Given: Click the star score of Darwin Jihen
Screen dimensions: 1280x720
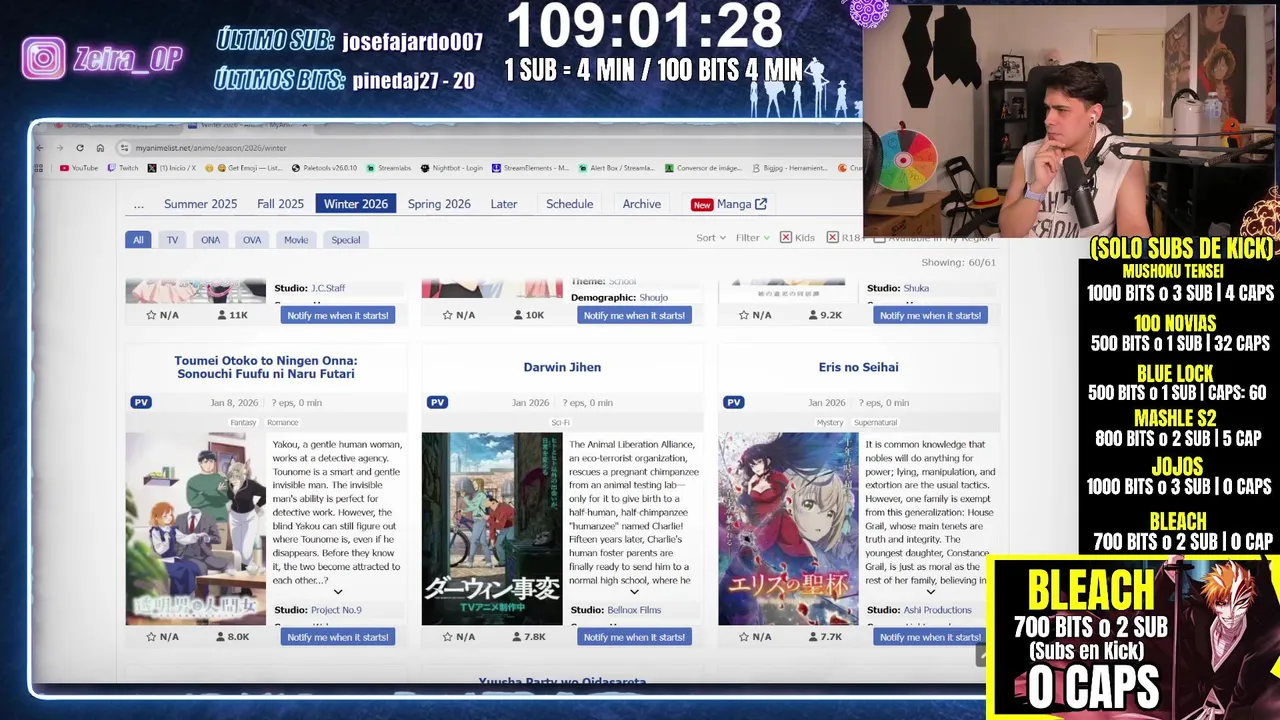Looking at the screenshot, I should click(x=459, y=637).
